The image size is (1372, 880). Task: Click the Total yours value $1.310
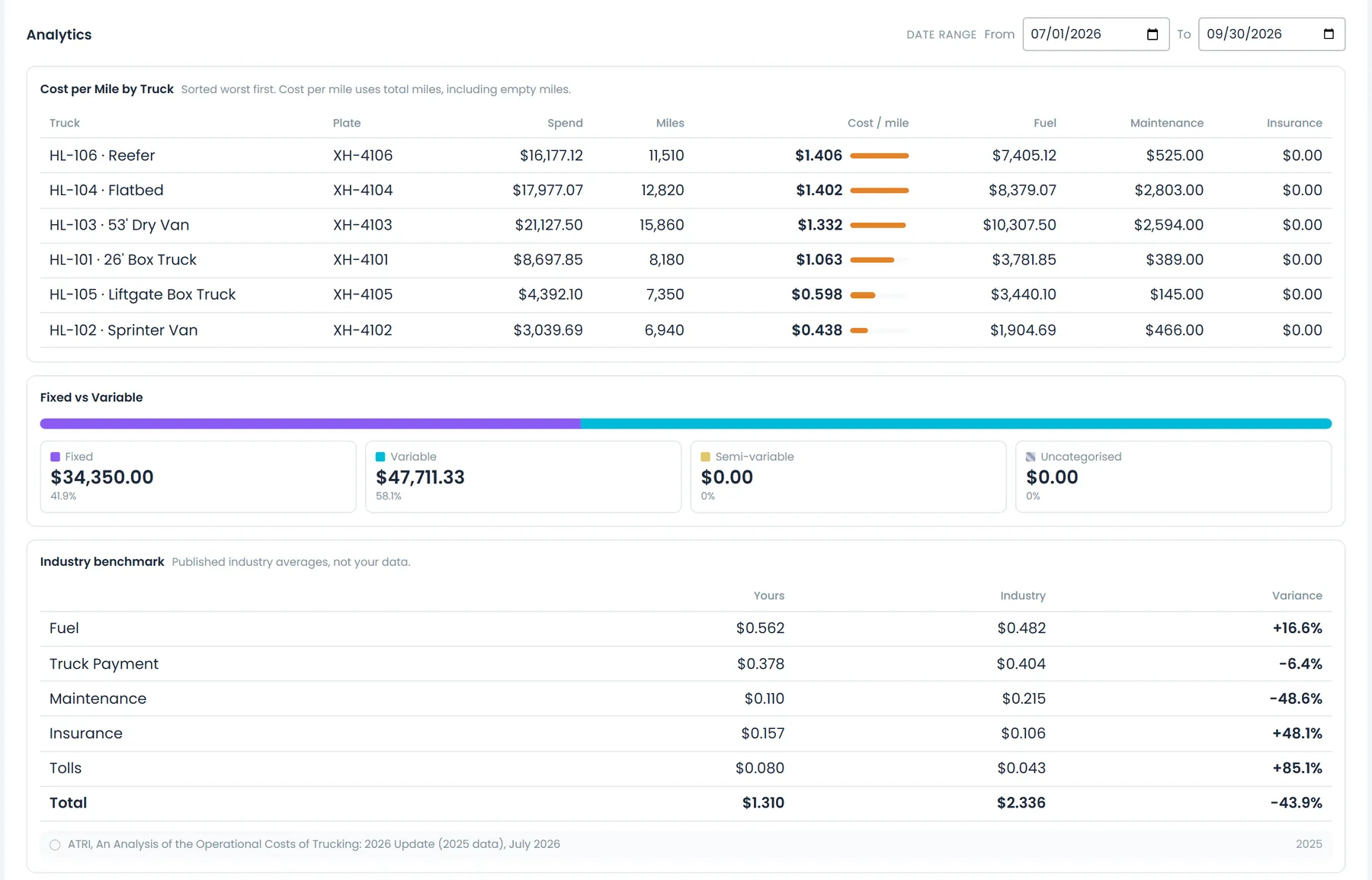(763, 803)
